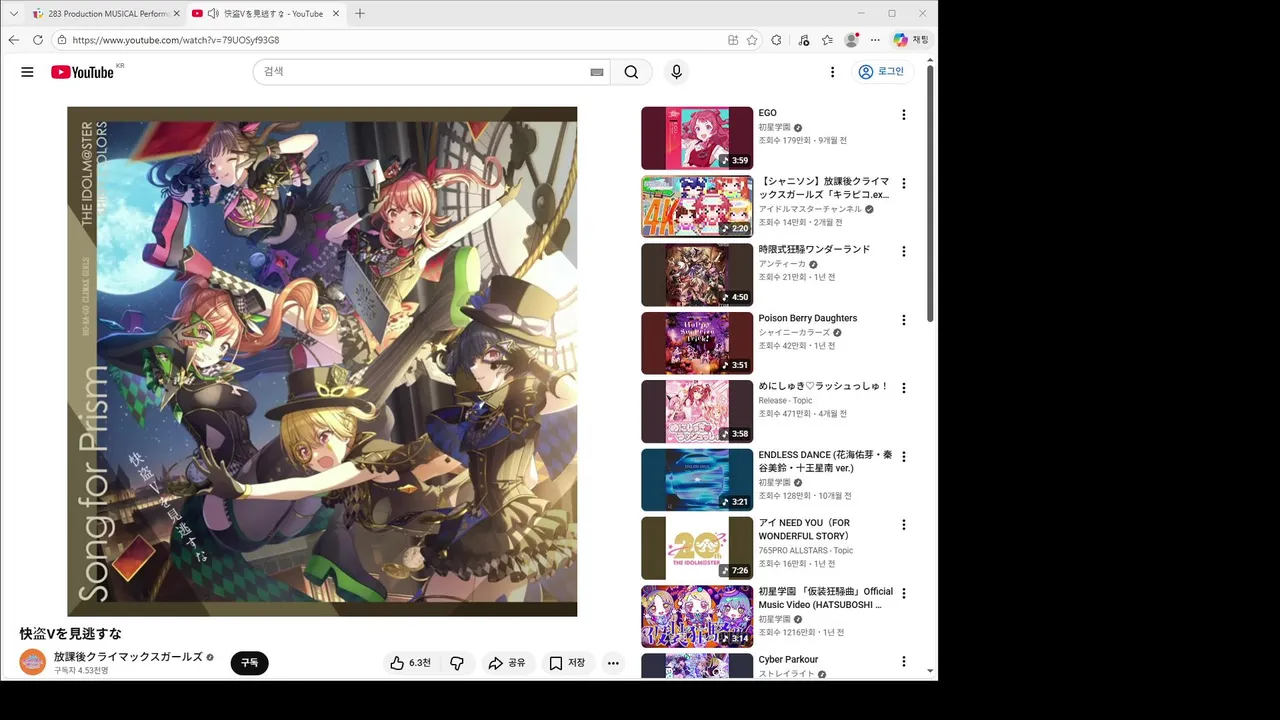Dislike the video with thumbs down

pos(457,663)
